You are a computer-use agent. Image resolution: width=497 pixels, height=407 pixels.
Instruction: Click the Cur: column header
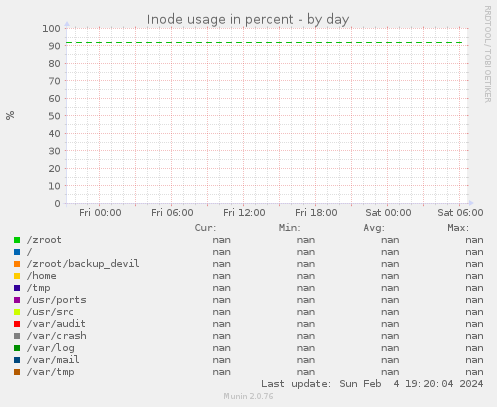[x=205, y=228]
